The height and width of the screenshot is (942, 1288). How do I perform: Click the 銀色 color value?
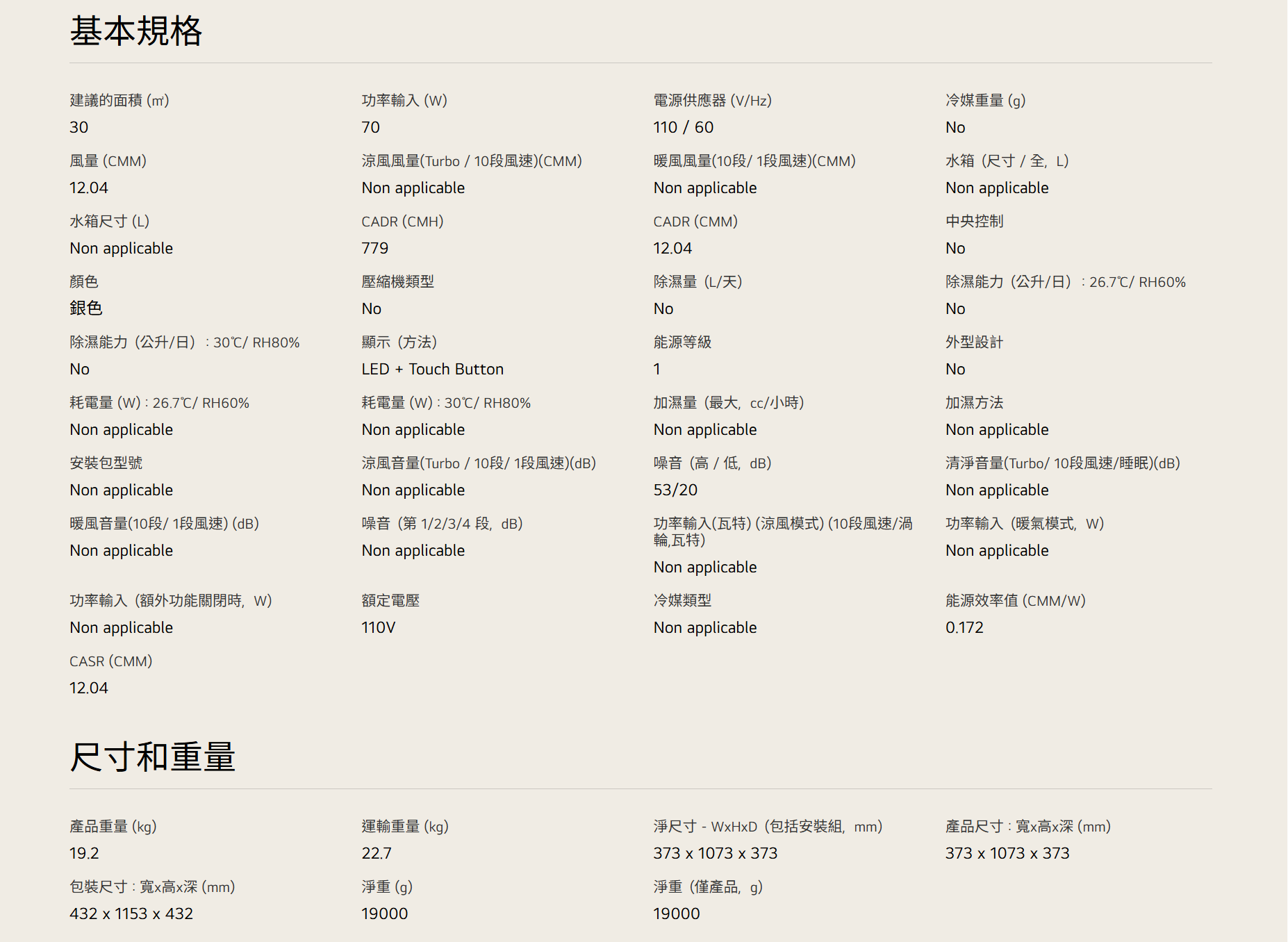[x=85, y=308]
